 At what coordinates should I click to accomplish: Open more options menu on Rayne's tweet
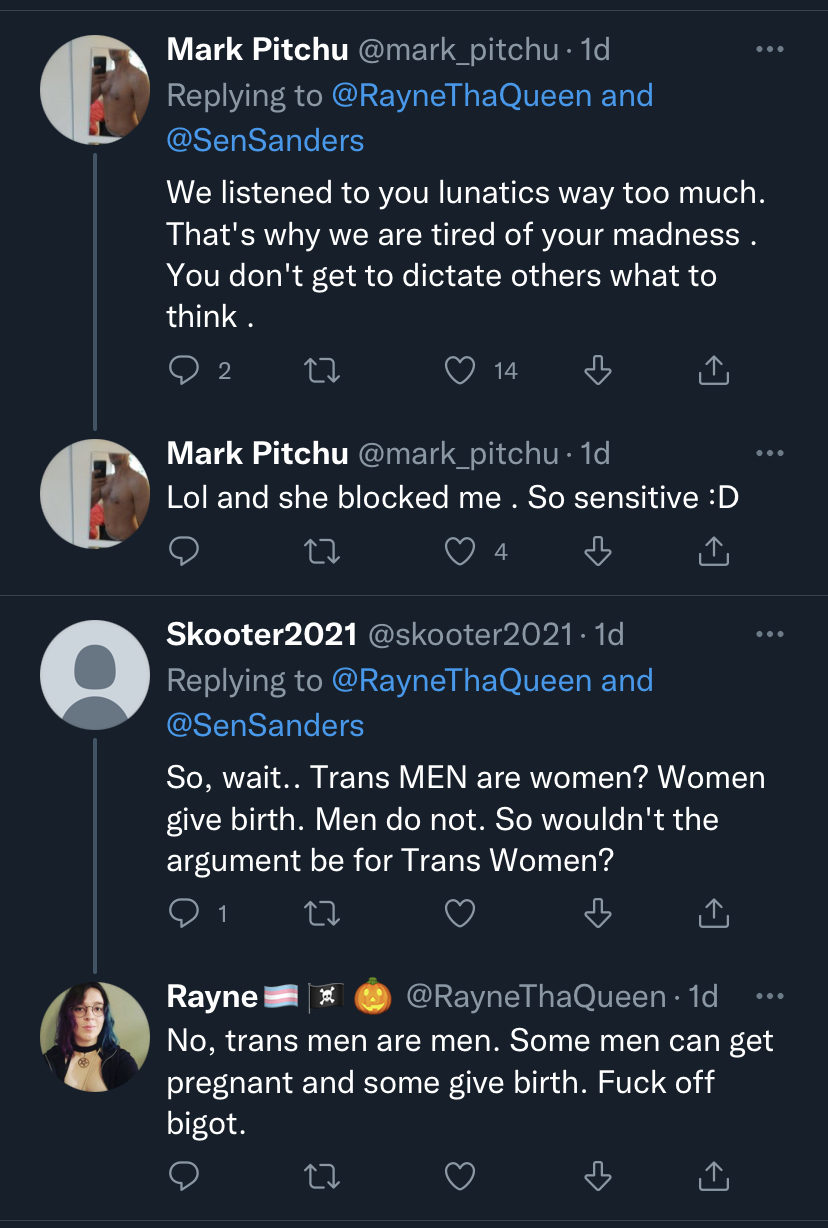tap(770, 996)
